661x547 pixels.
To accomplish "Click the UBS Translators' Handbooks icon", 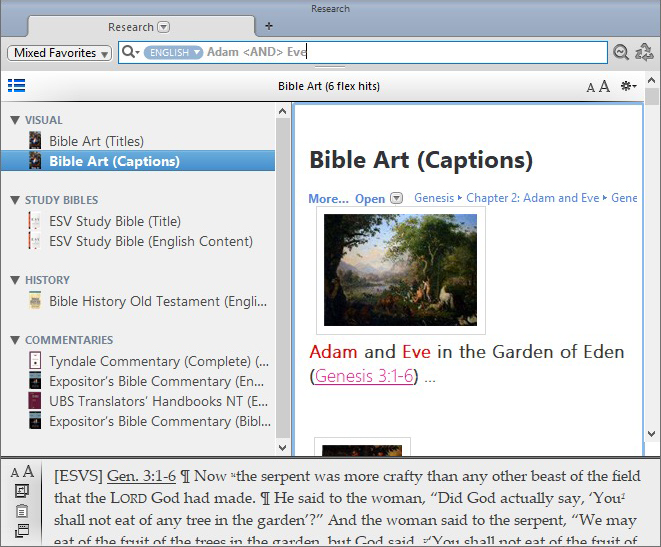I will point(35,401).
